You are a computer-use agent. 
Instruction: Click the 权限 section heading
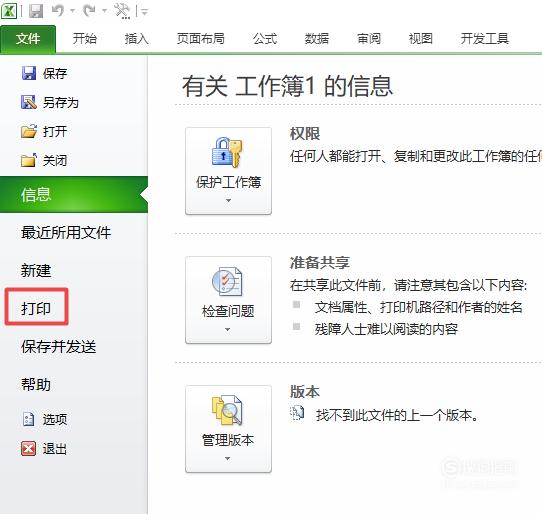(x=305, y=134)
